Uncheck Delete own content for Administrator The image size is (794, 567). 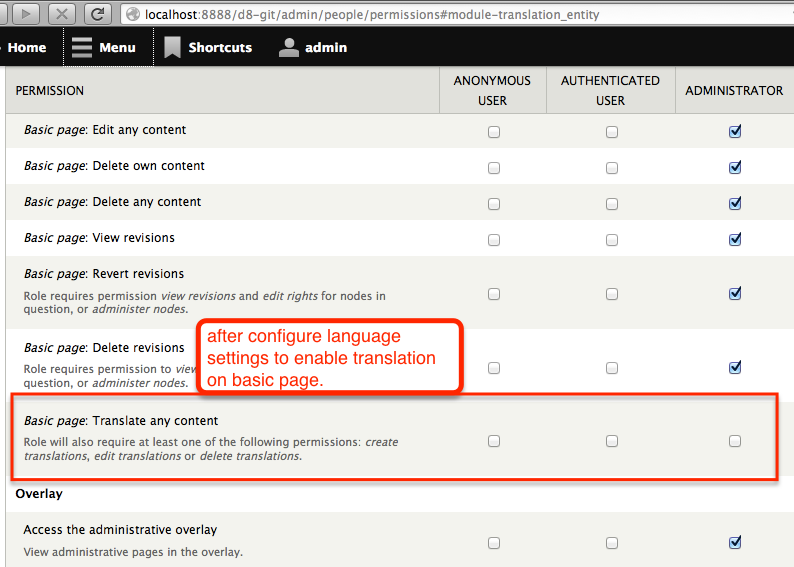(x=735, y=168)
